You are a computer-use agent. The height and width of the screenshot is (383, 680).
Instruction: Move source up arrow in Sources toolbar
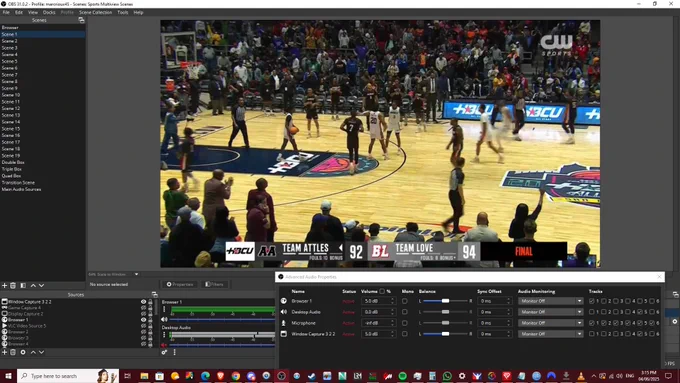click(33, 352)
